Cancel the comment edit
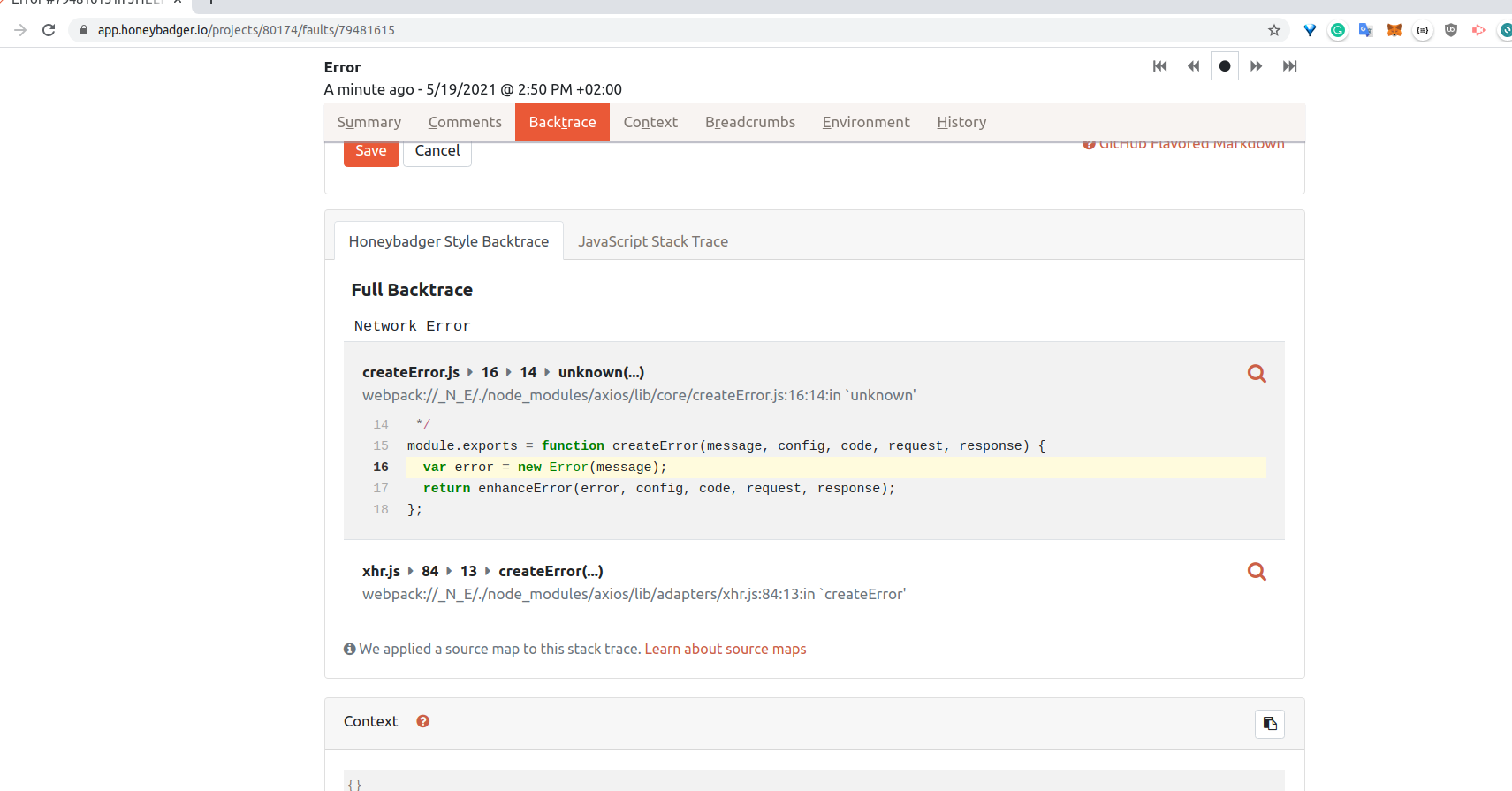Screen dimensions: 1512x791 click(437, 151)
